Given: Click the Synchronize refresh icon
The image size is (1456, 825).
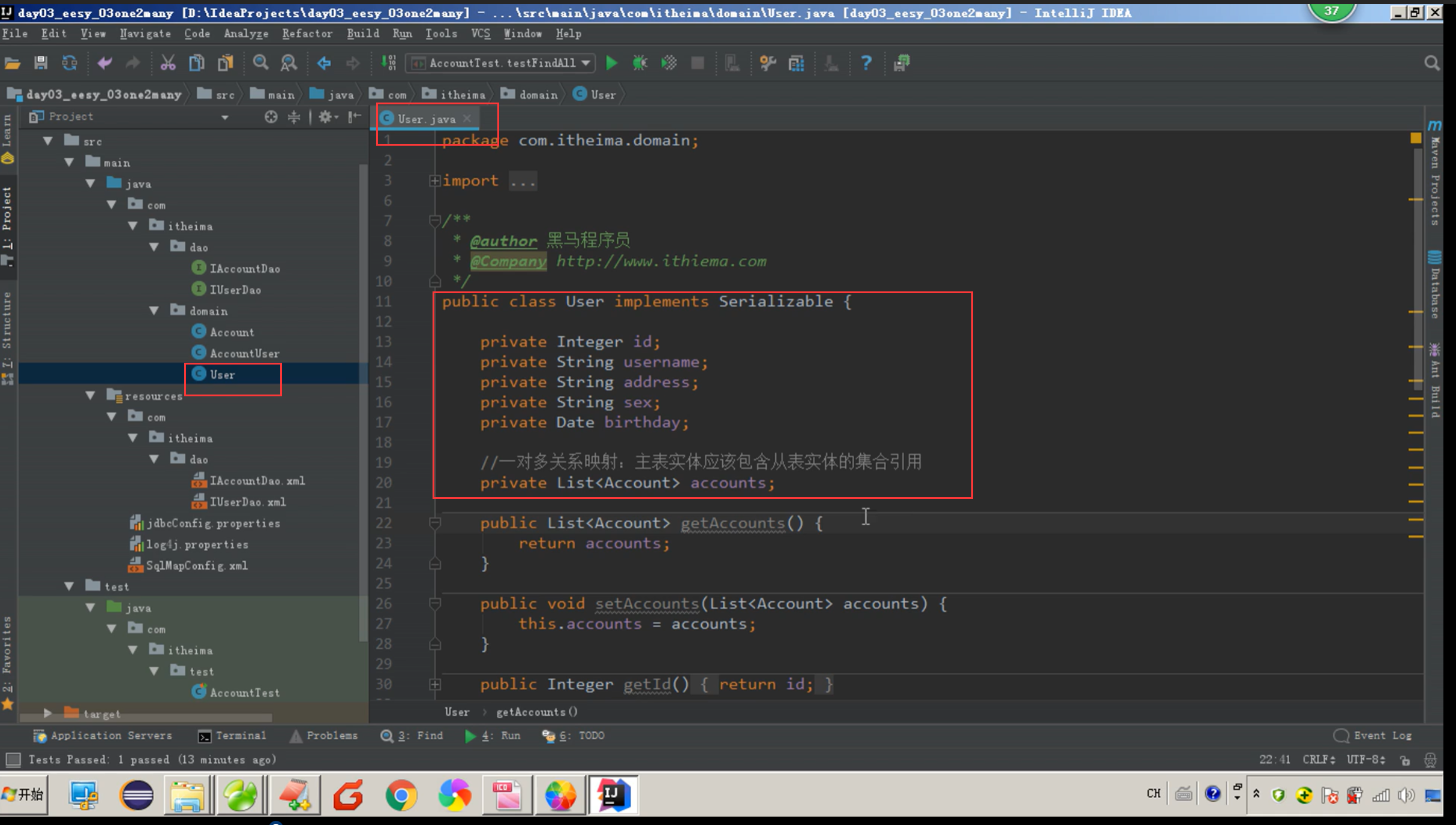Looking at the screenshot, I should [70, 63].
